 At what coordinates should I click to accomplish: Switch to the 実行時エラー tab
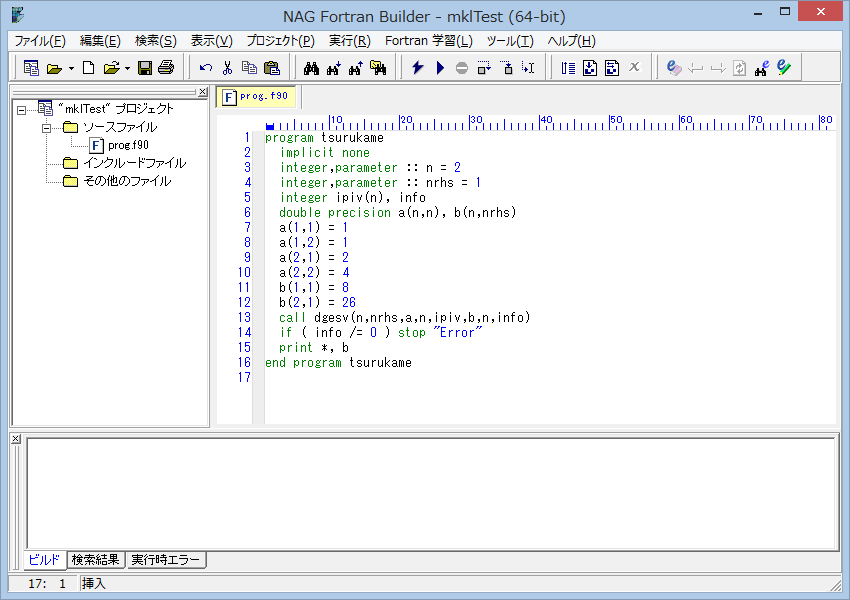[167, 559]
